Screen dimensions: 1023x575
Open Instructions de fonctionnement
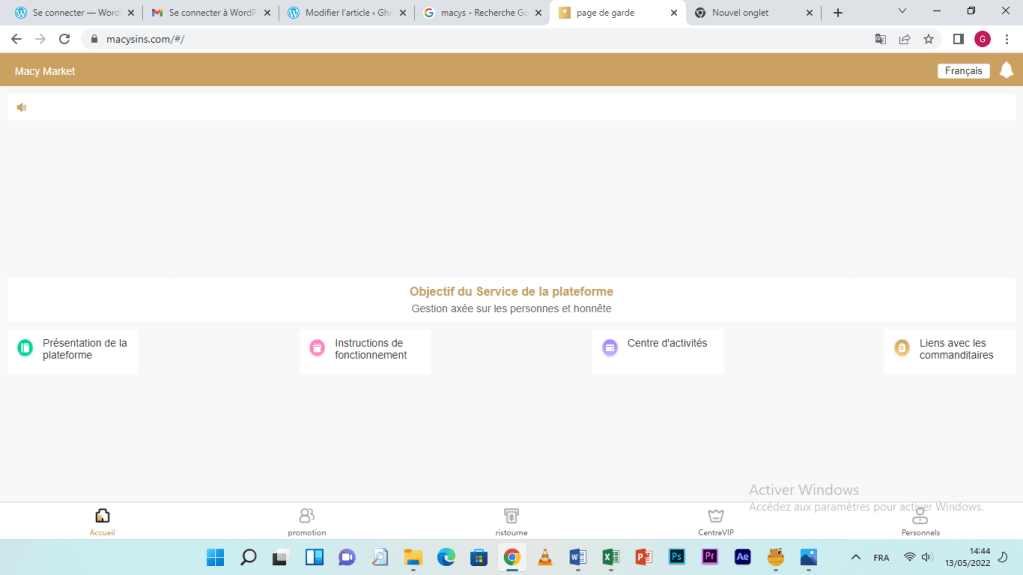(x=365, y=350)
